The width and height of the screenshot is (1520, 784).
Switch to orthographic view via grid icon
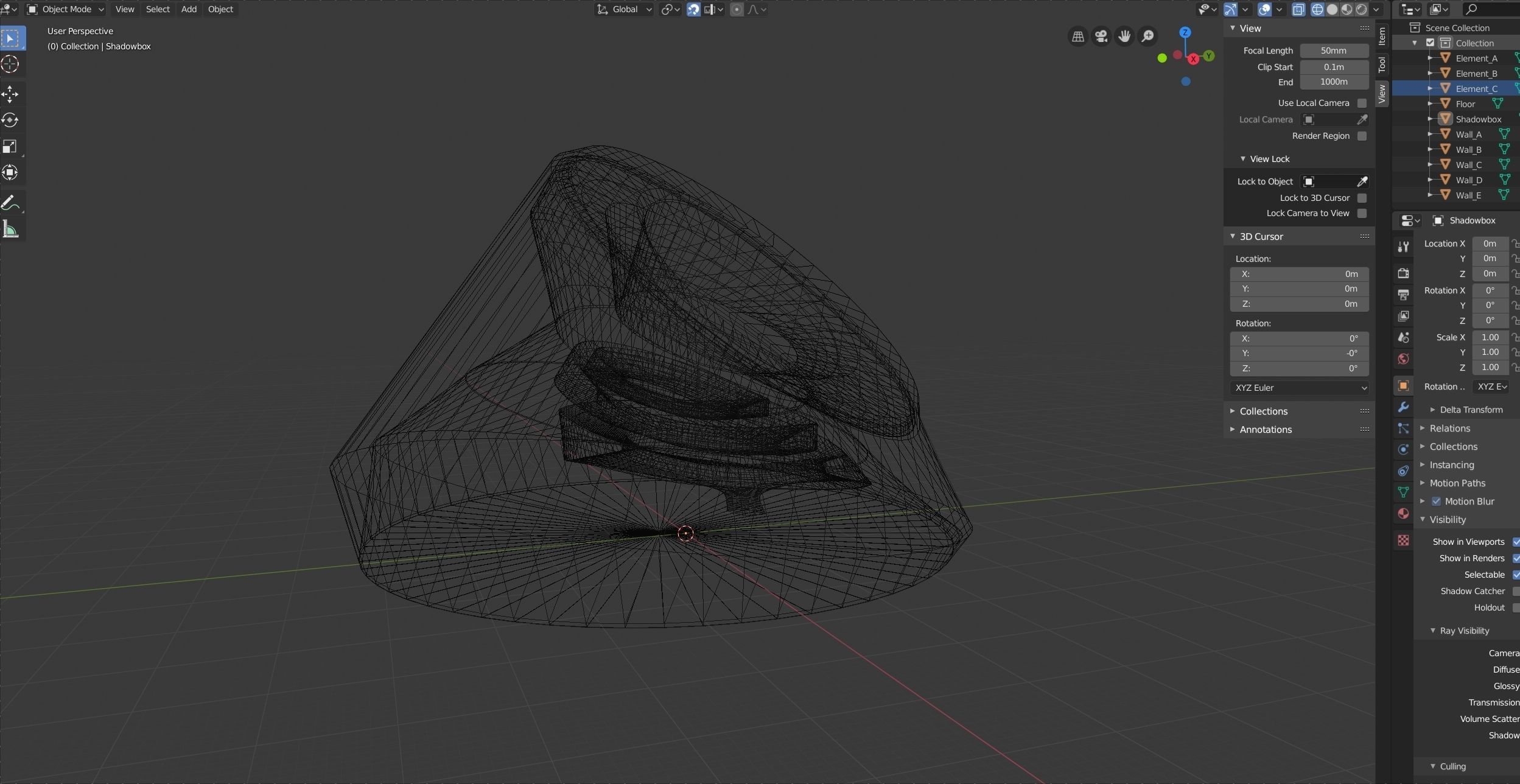pos(1078,37)
